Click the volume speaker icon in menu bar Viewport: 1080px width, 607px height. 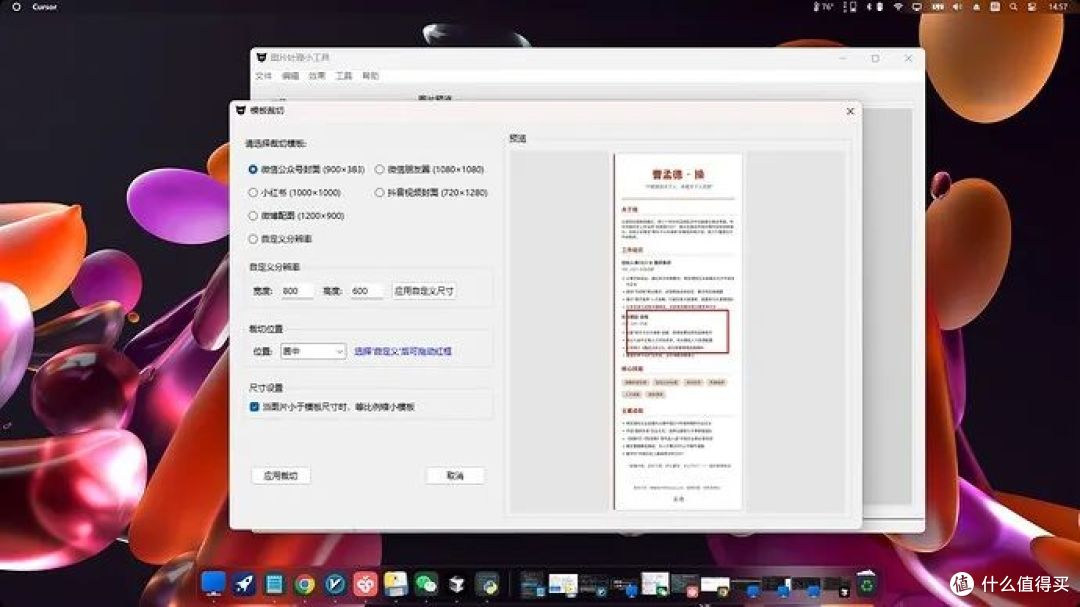(957, 7)
